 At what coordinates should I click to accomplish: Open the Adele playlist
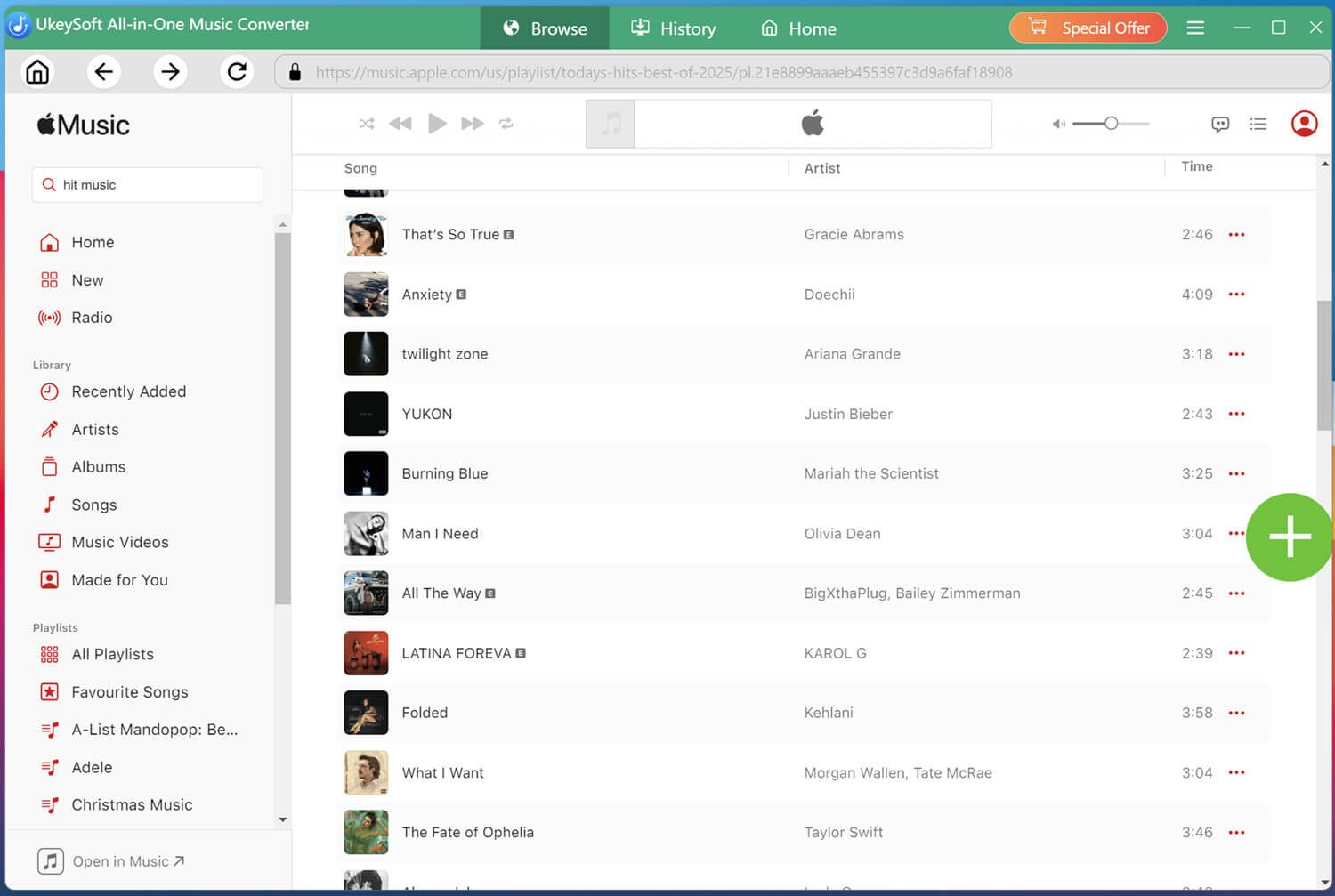(x=76, y=767)
